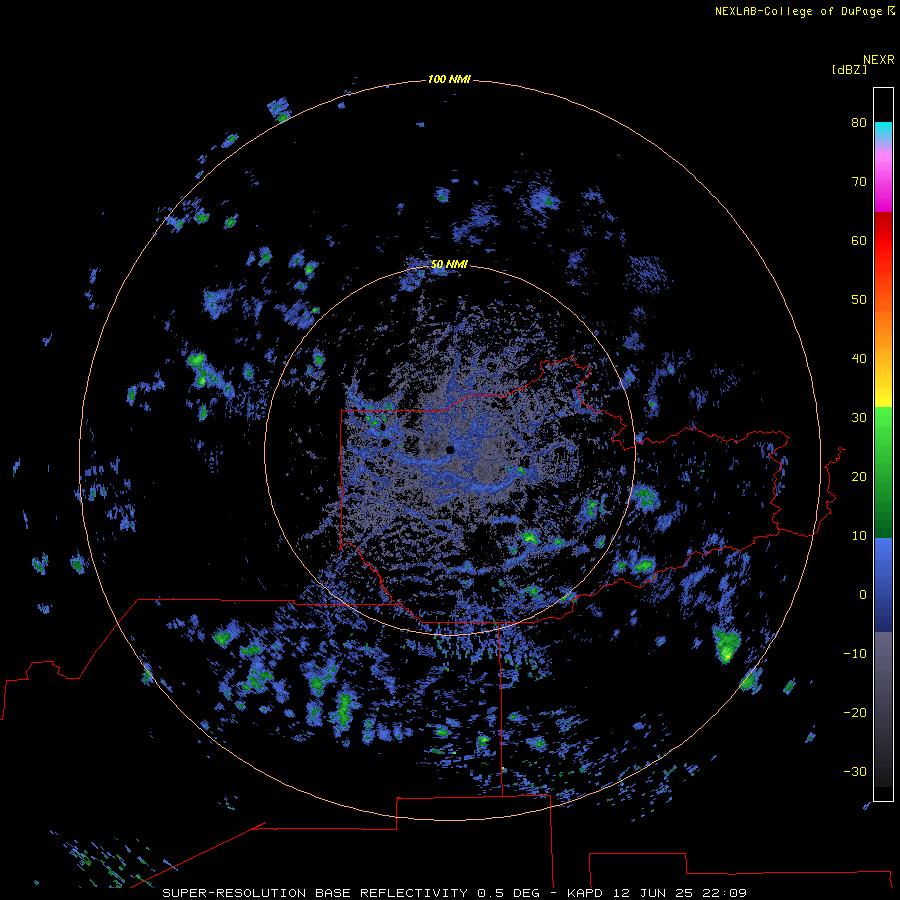Click the NEXR label above the color scale
900x900 pixels.
click(878, 60)
